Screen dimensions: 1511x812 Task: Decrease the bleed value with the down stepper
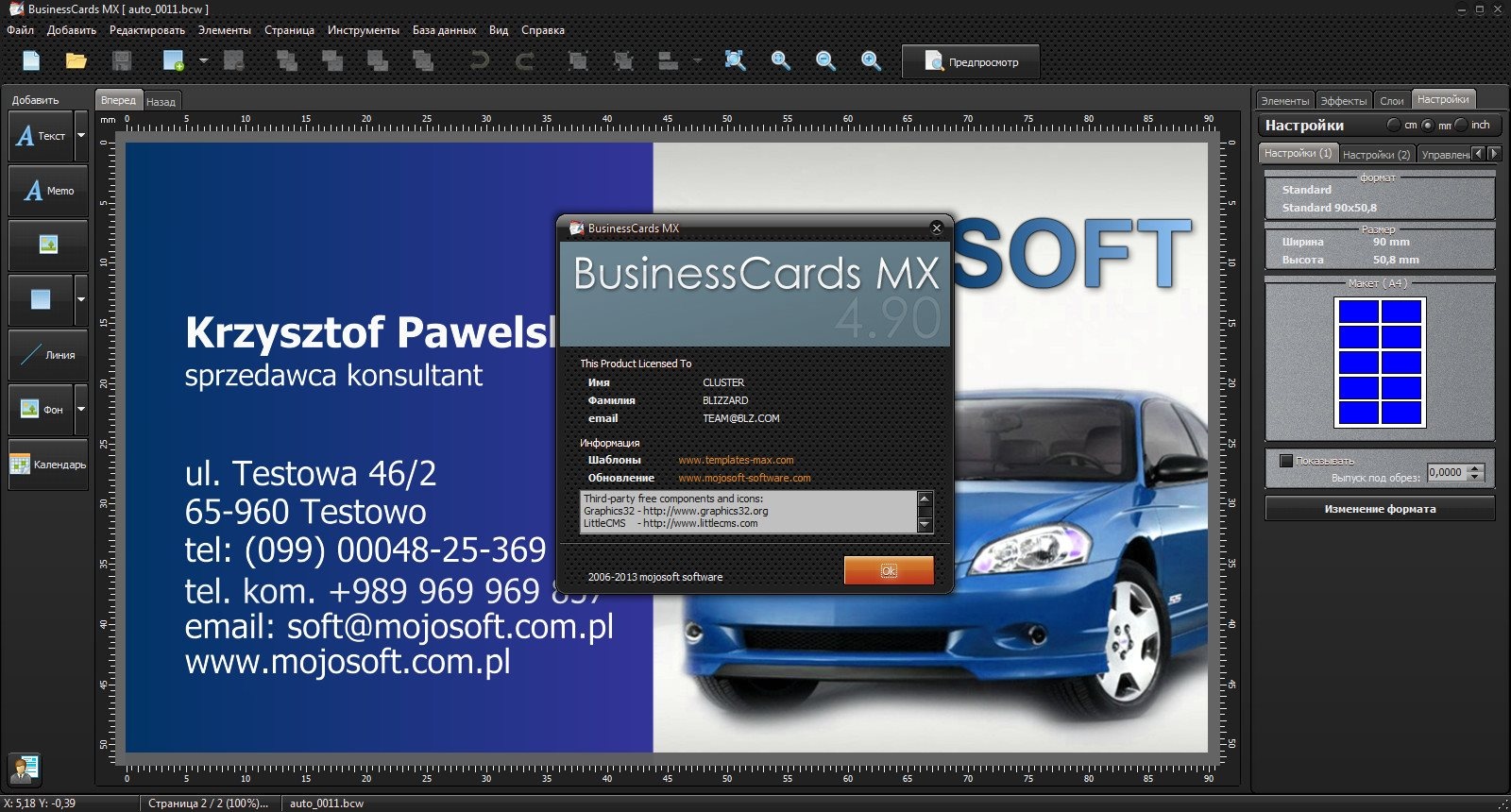(1476, 477)
